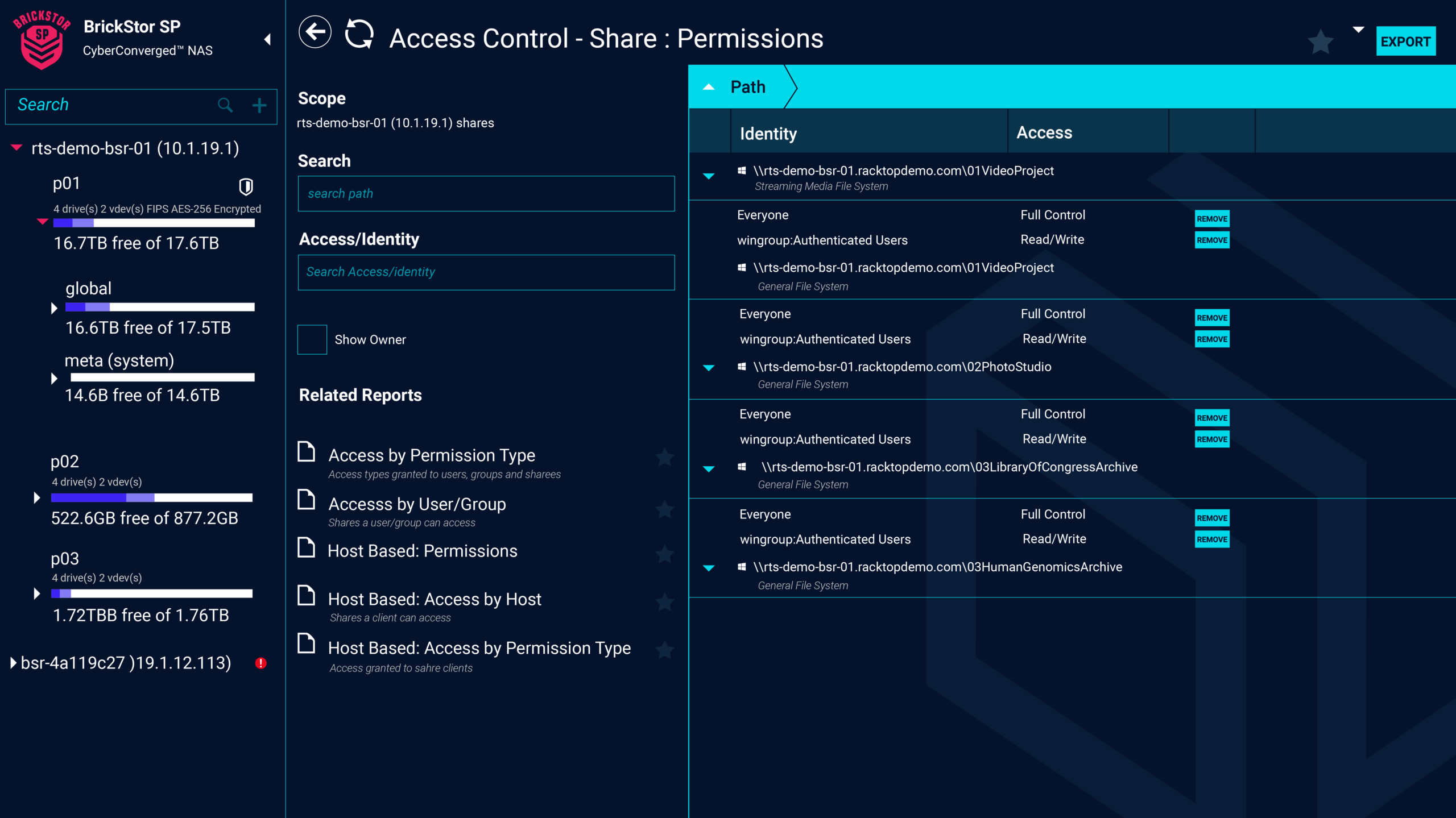The height and width of the screenshot is (818, 1456).
Task: Collapse the Path header with up arrow
Action: pyautogui.click(x=709, y=87)
